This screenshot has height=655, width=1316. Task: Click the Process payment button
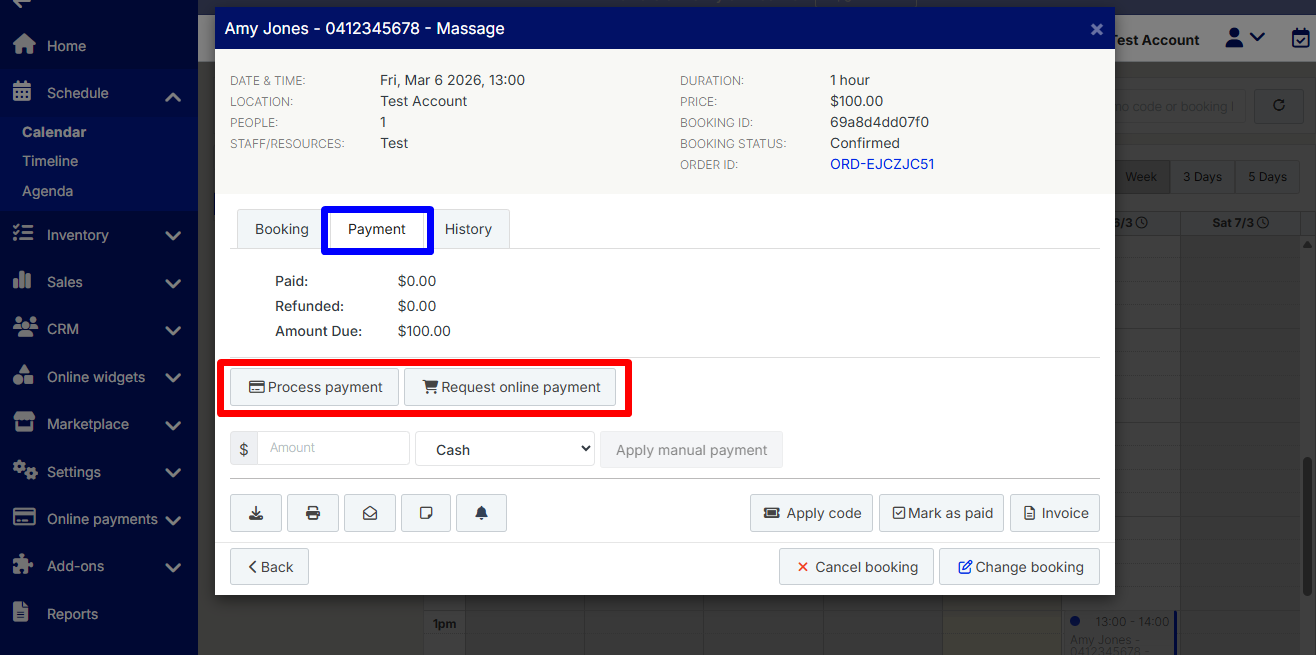coord(315,387)
